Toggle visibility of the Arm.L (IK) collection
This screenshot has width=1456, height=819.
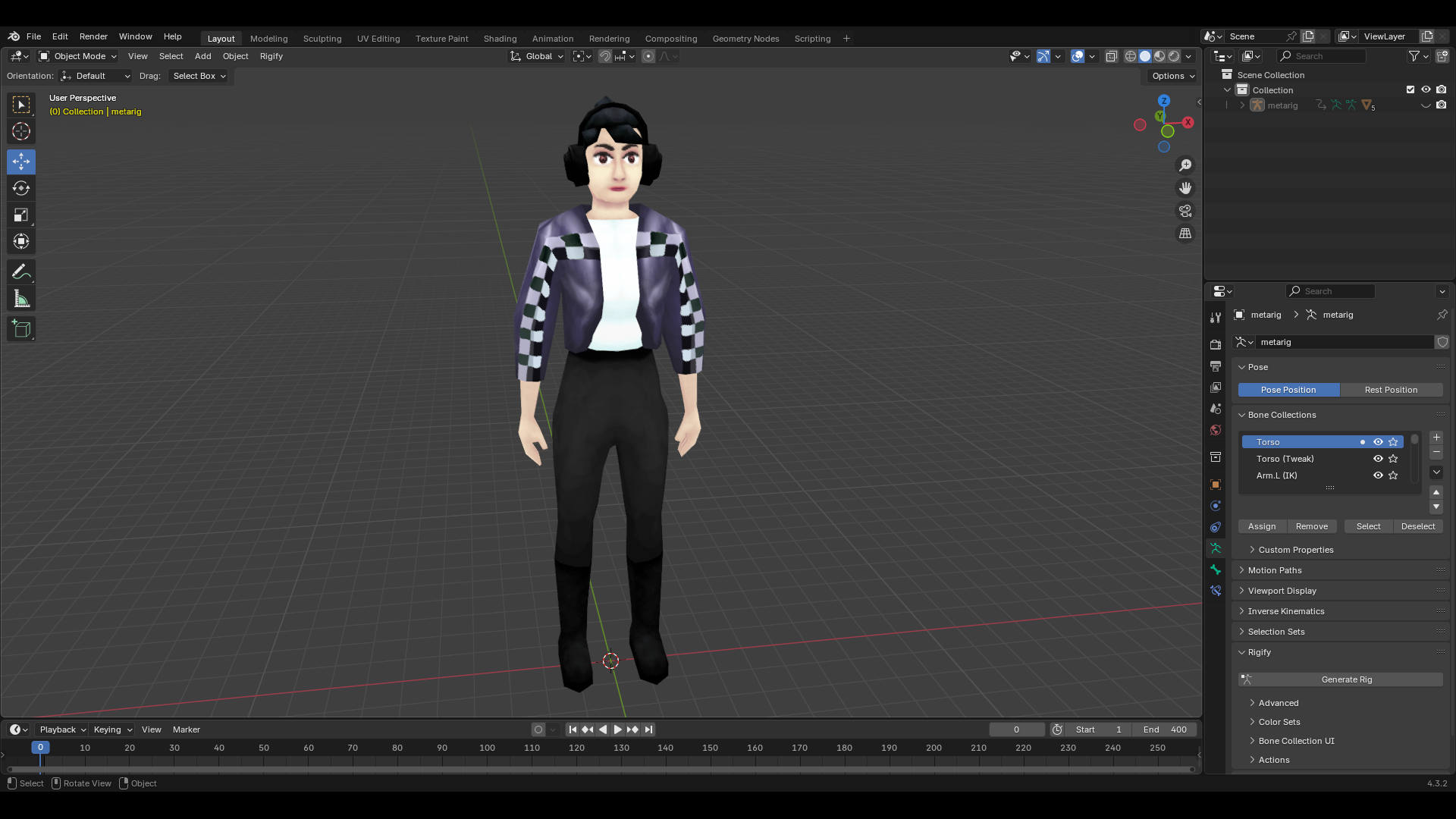point(1378,475)
